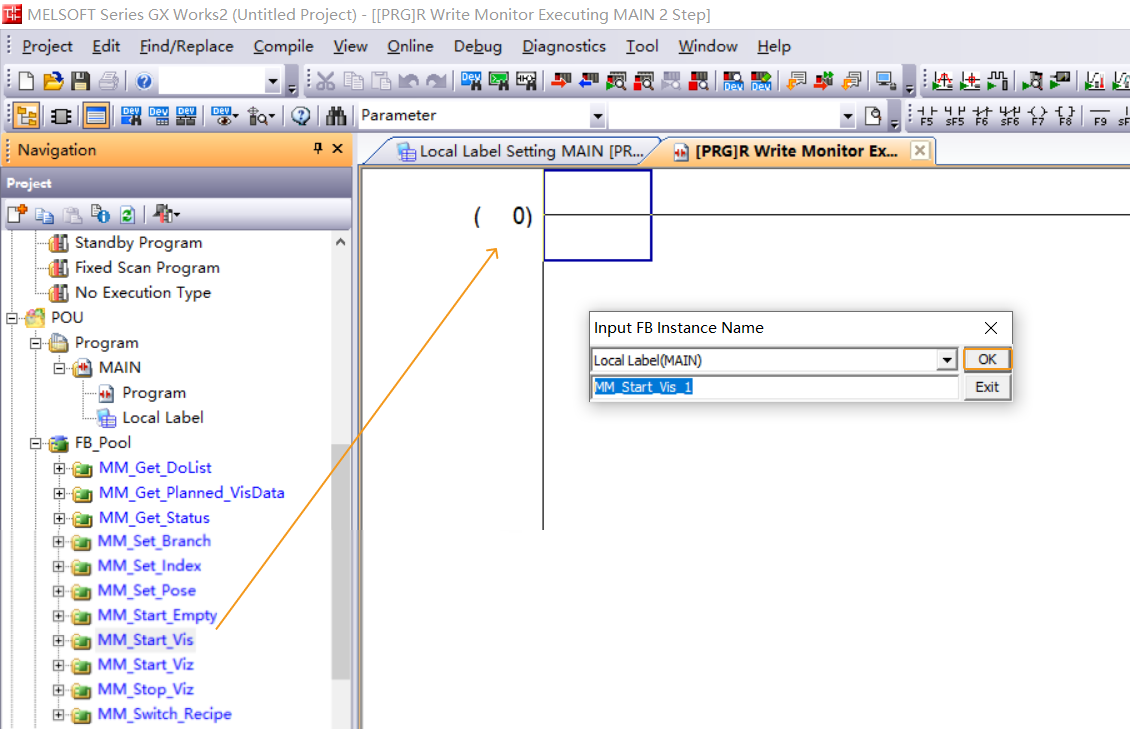
Task: Open the Parameter dropdown list
Action: (597, 117)
